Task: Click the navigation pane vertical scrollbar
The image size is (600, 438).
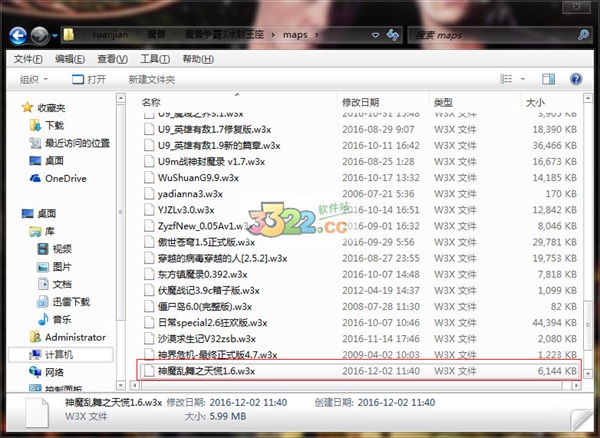Action: tap(121, 213)
